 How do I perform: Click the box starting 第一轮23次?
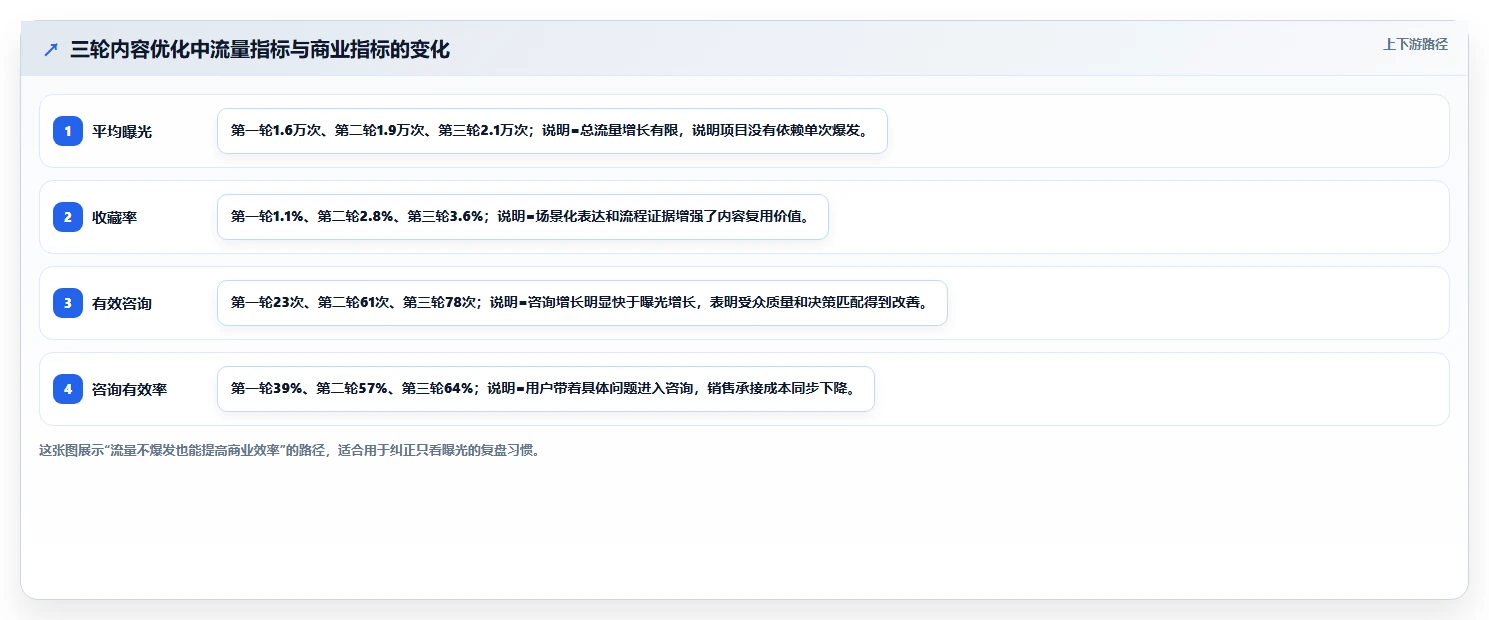click(582, 303)
